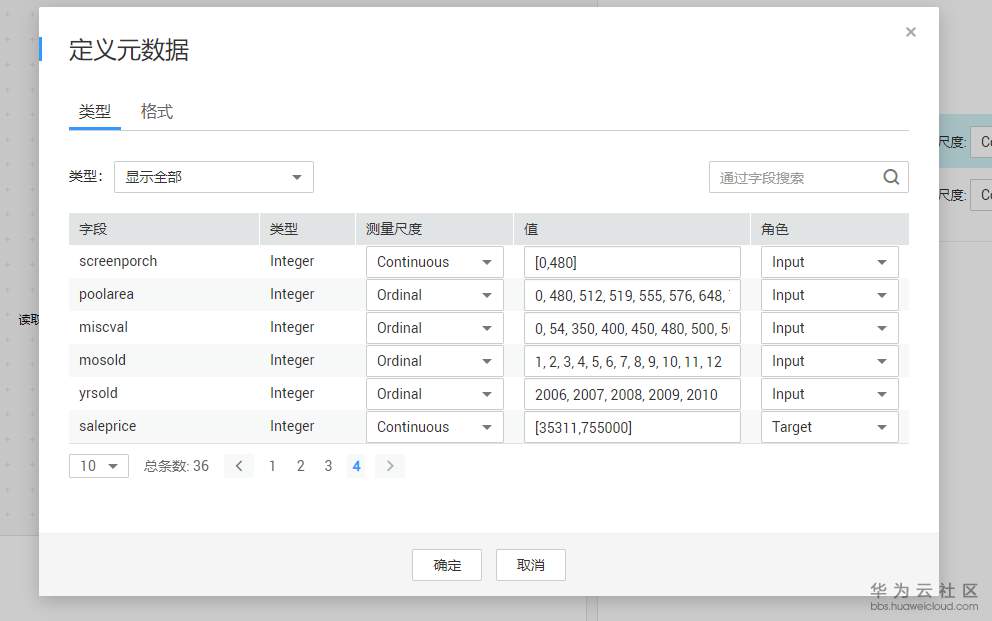Go to previous page arrow
The width and height of the screenshot is (992, 621).
239,466
